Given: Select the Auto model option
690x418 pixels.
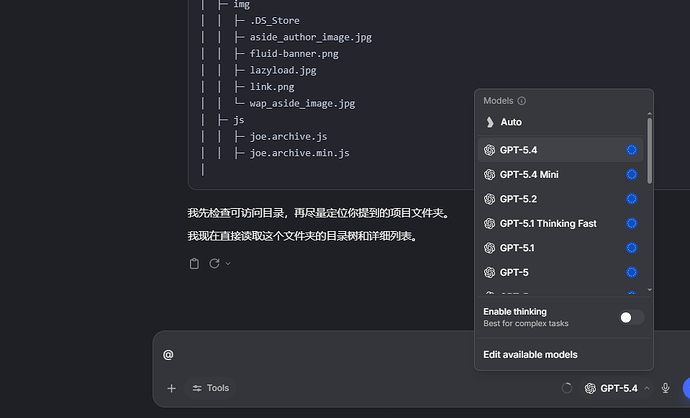Looking at the screenshot, I should click(x=560, y=122).
